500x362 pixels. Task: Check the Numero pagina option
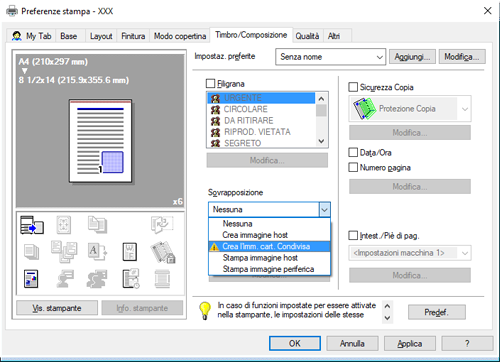point(353,167)
